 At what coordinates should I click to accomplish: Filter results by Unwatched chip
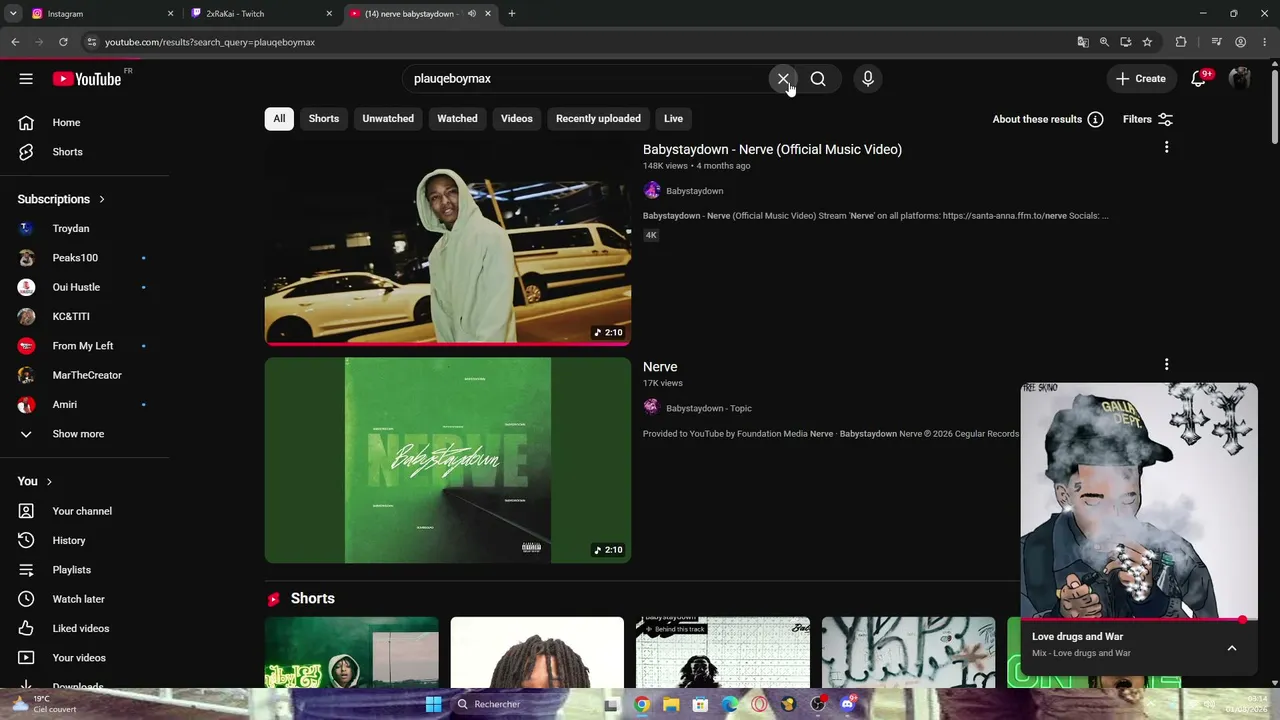click(388, 119)
